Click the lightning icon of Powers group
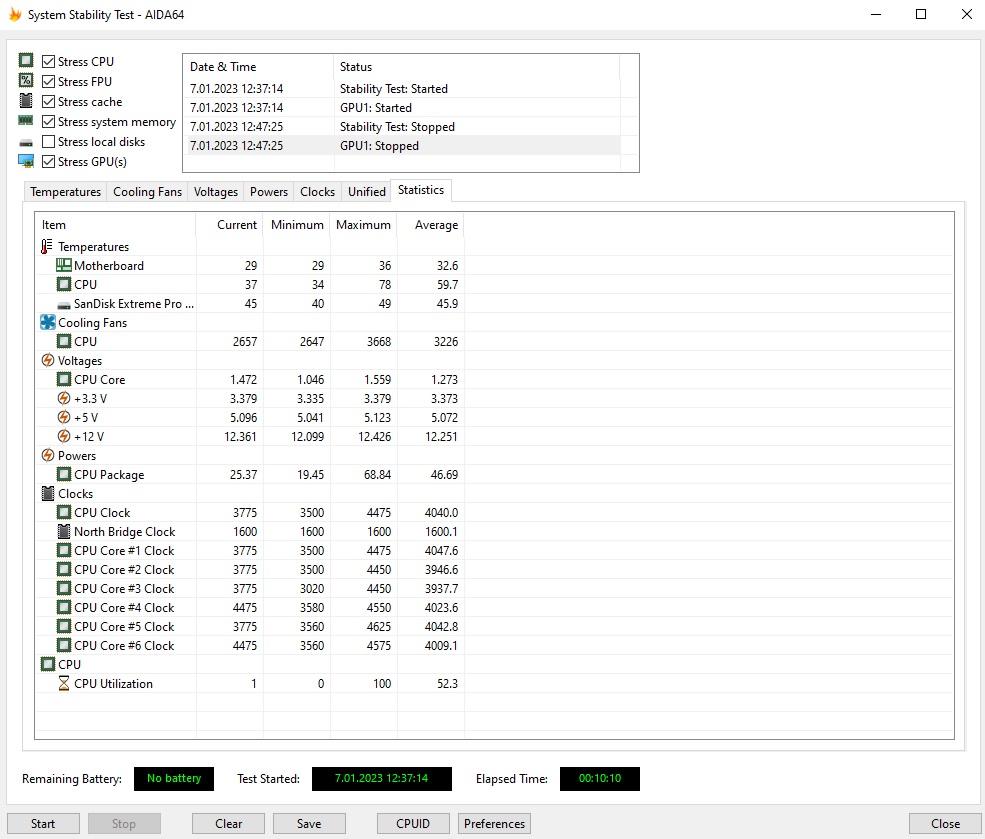The width and height of the screenshot is (985, 839). click(48, 455)
